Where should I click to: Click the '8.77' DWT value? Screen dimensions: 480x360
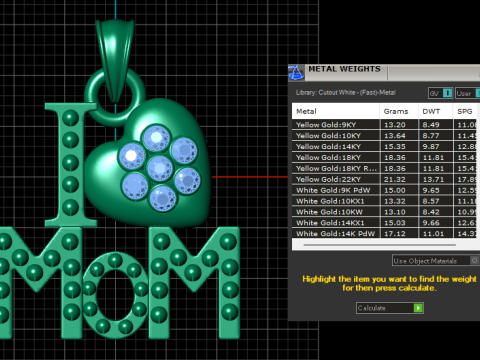tap(431, 136)
